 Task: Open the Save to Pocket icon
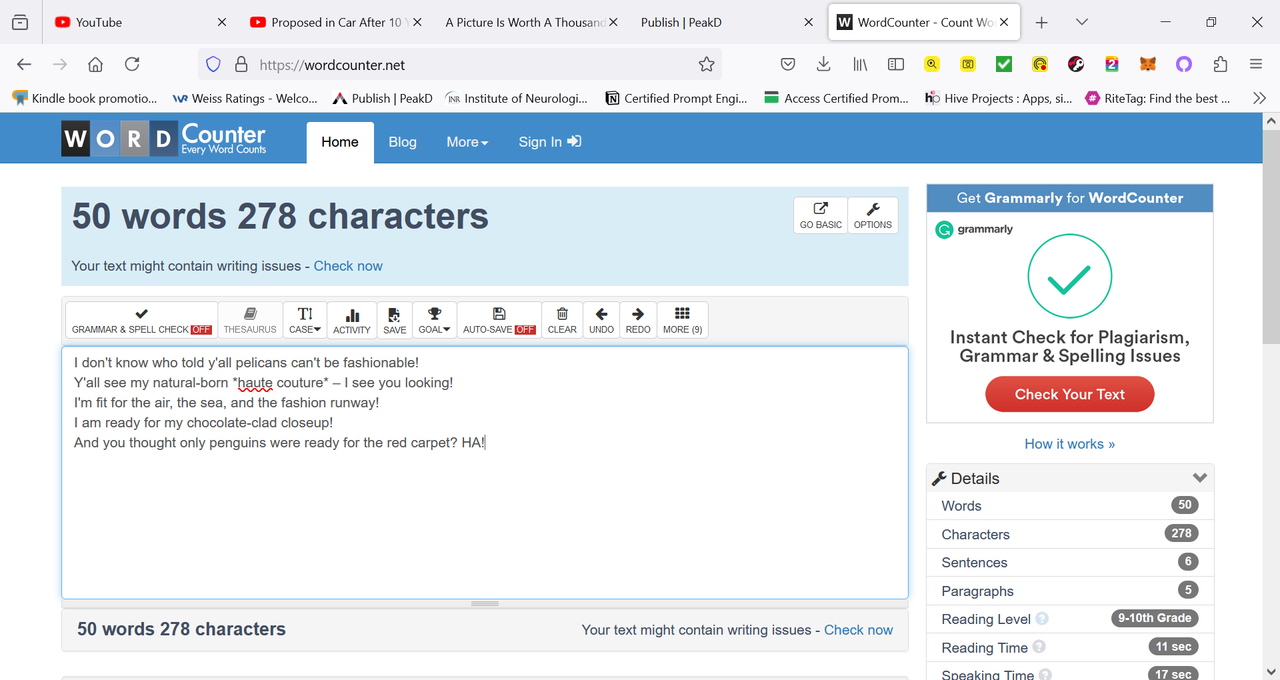pyautogui.click(x=788, y=64)
